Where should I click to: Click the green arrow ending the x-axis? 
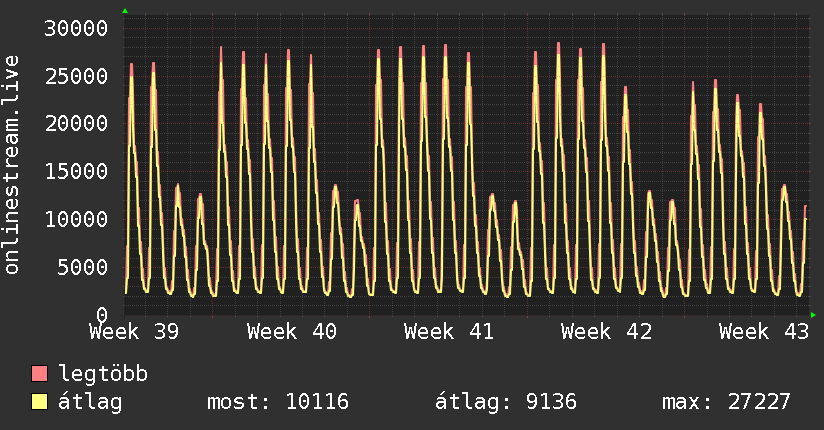[813, 315]
